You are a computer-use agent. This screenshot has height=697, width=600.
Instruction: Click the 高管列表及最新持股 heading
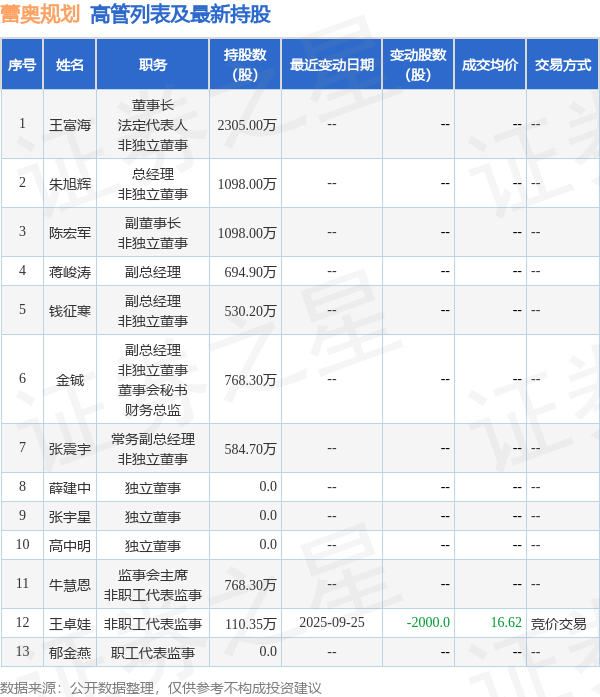pos(180,14)
